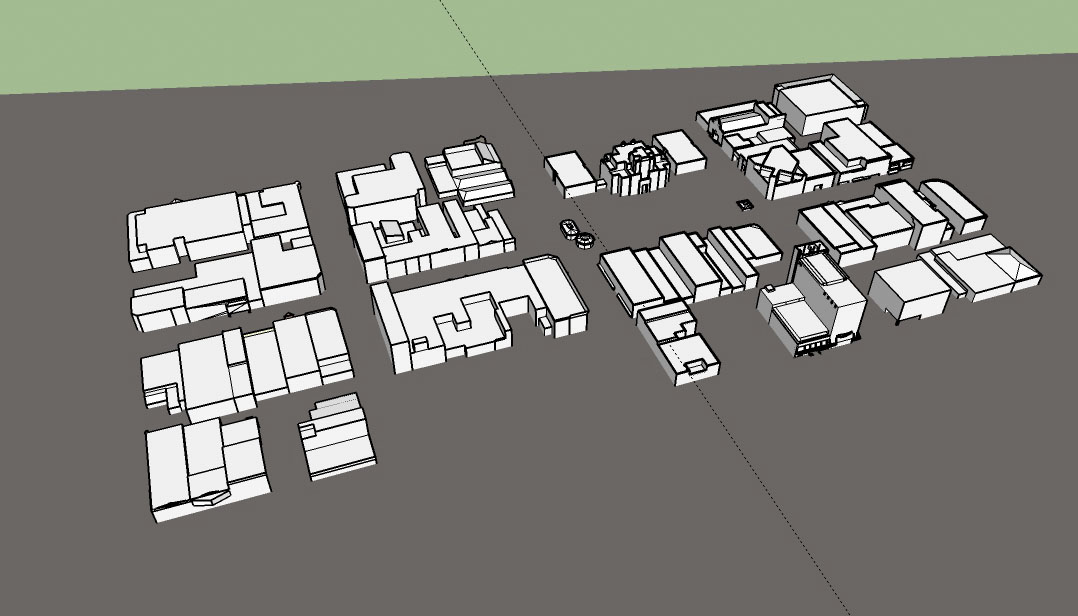Select the pair of small circular fountain objects
The image size is (1078, 616).
tap(576, 234)
